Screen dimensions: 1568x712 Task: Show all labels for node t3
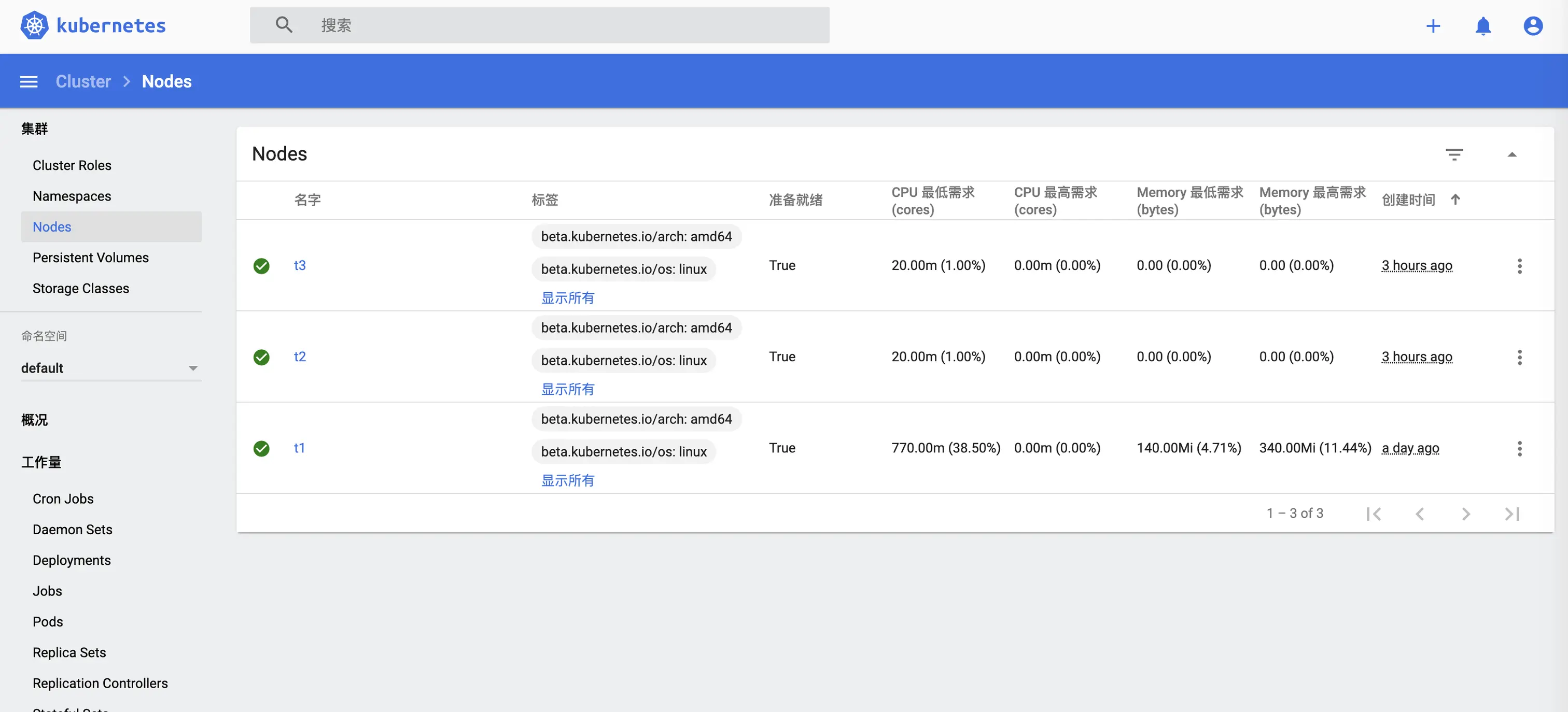point(567,298)
